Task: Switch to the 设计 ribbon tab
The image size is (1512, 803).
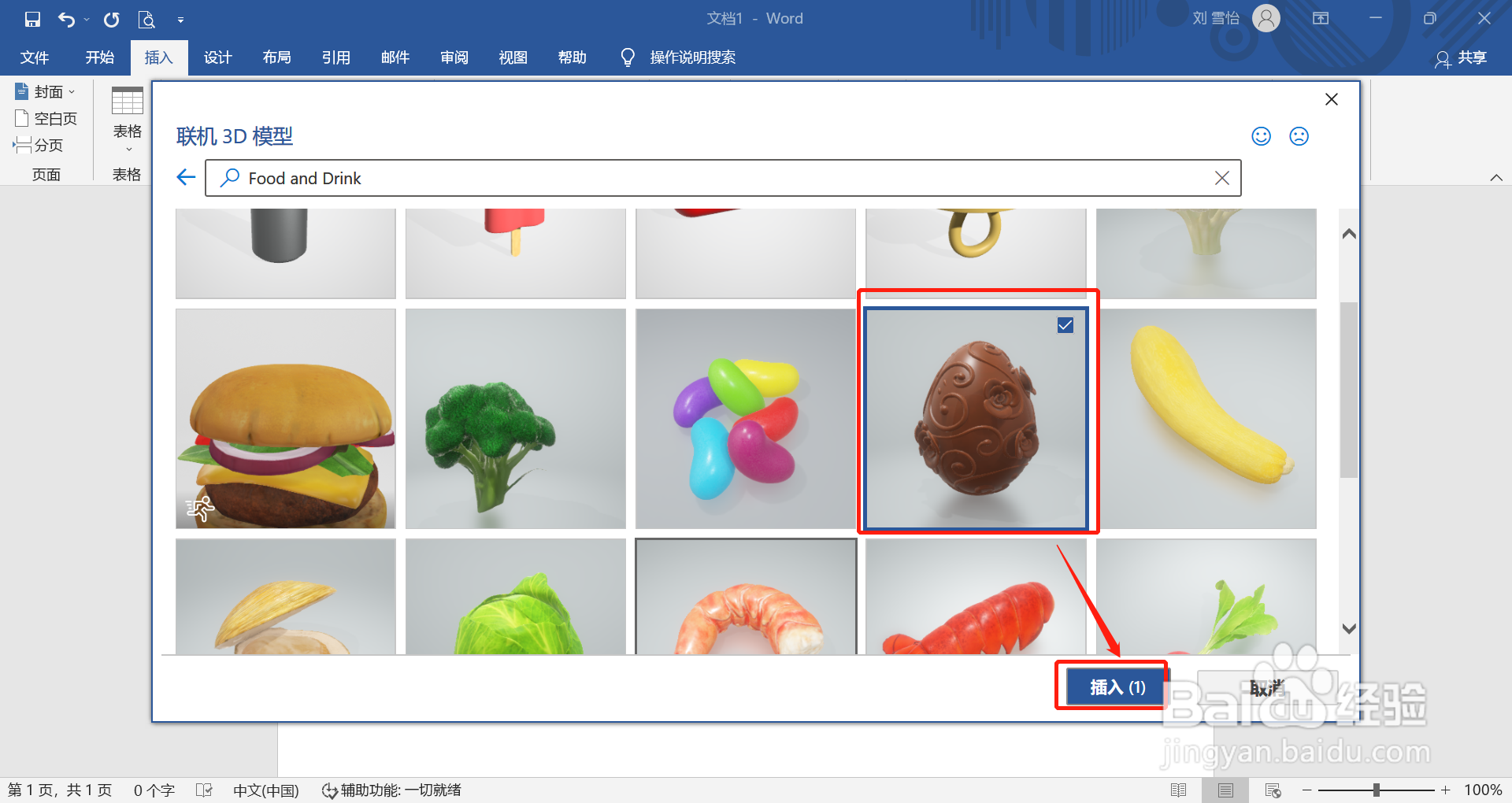Action: pos(218,57)
